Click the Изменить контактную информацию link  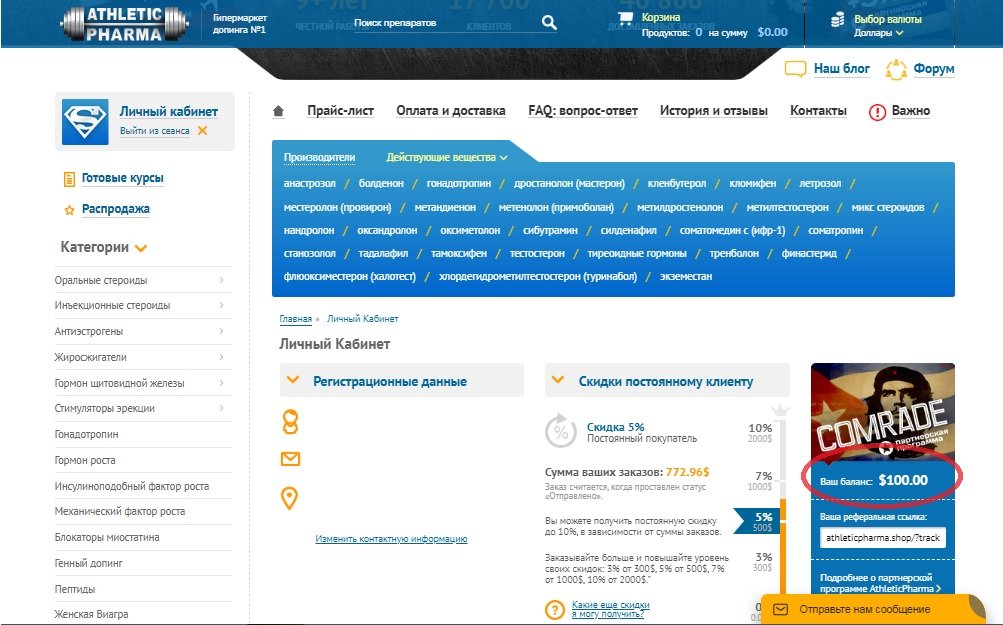391,539
